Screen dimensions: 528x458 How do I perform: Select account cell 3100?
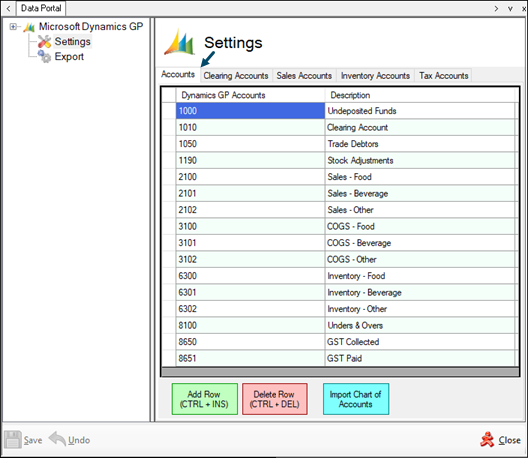click(250, 226)
